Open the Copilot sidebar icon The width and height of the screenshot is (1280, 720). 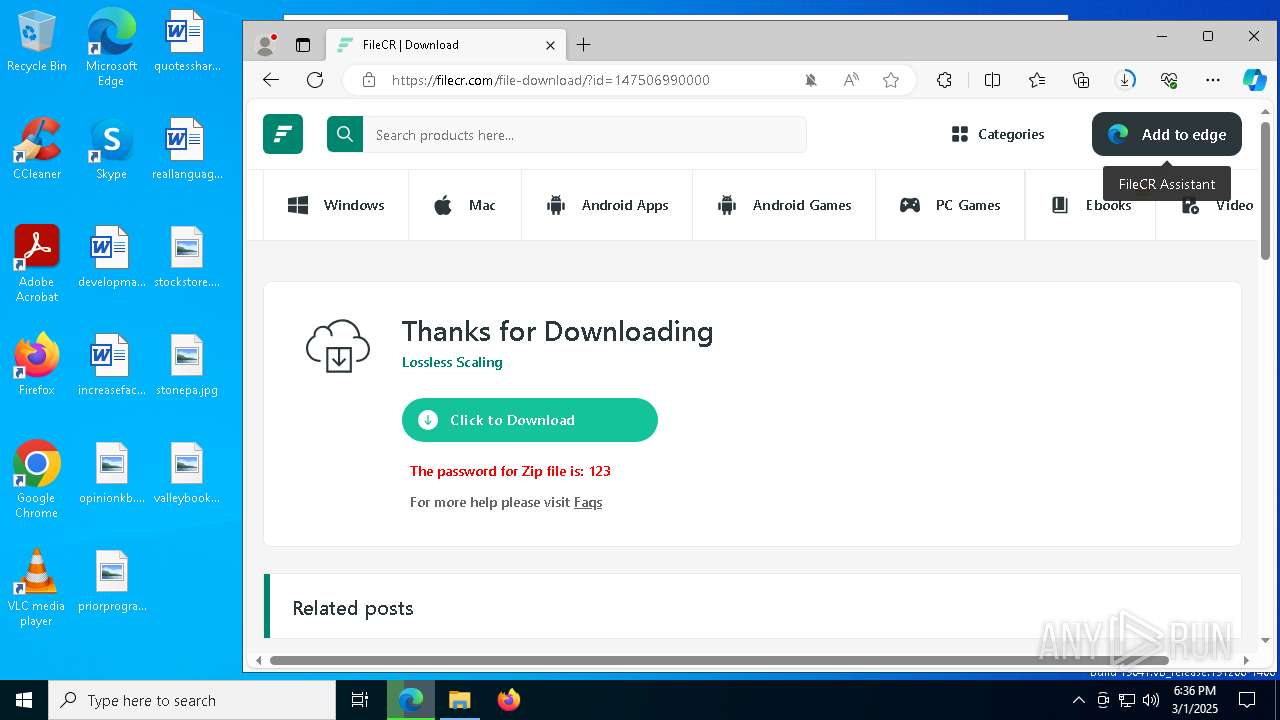pos(1255,80)
